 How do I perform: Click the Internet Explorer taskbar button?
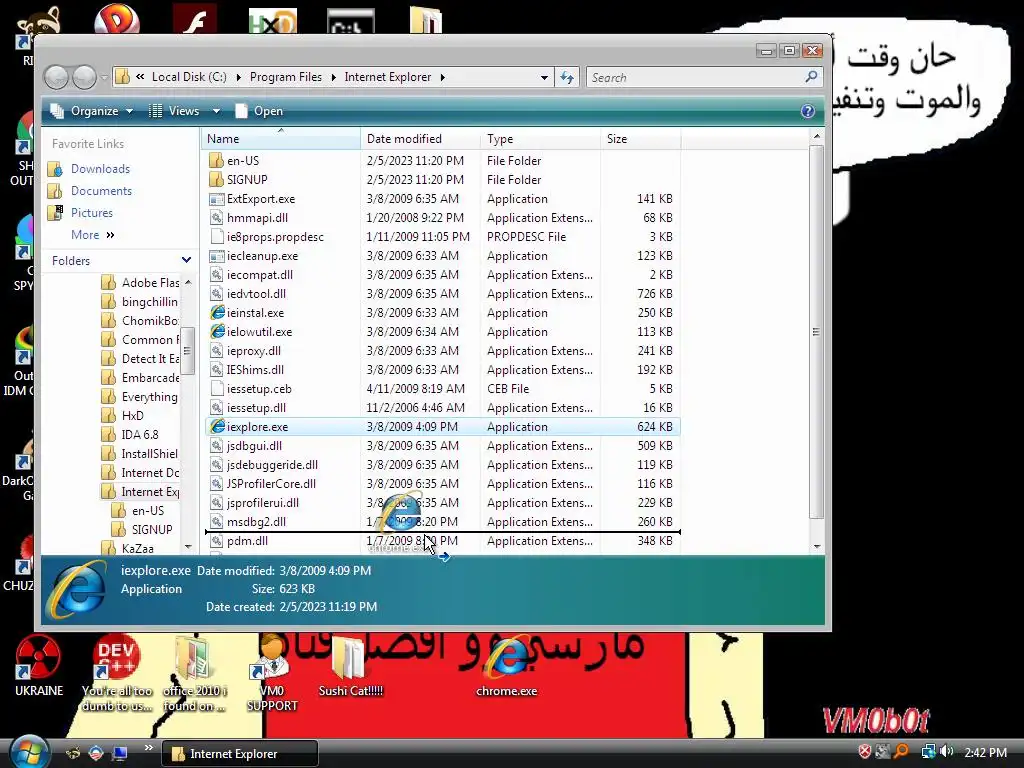pos(240,754)
